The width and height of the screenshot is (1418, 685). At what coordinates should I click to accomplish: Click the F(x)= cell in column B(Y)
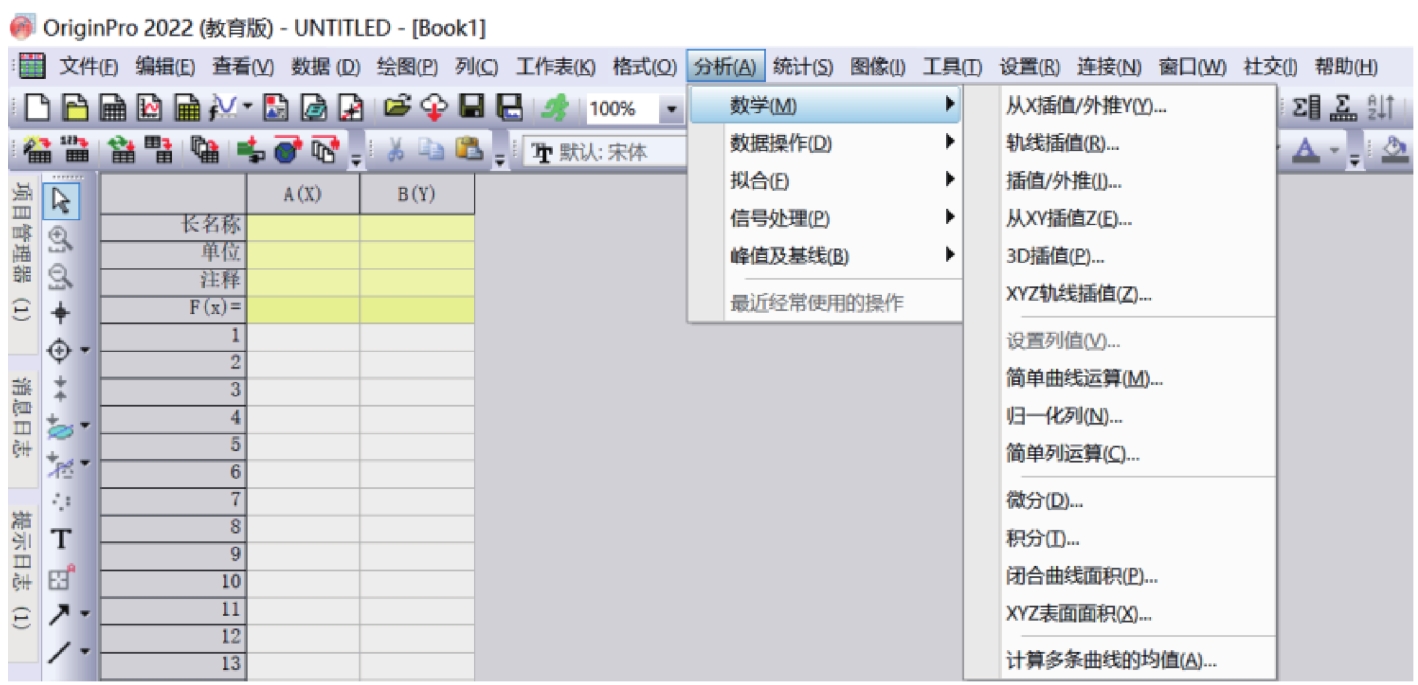pos(417,309)
